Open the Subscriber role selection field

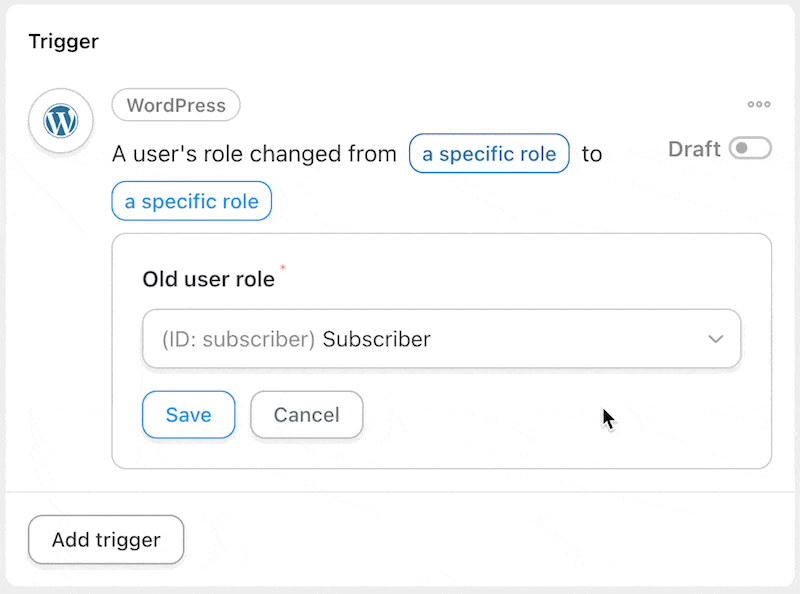click(441, 339)
